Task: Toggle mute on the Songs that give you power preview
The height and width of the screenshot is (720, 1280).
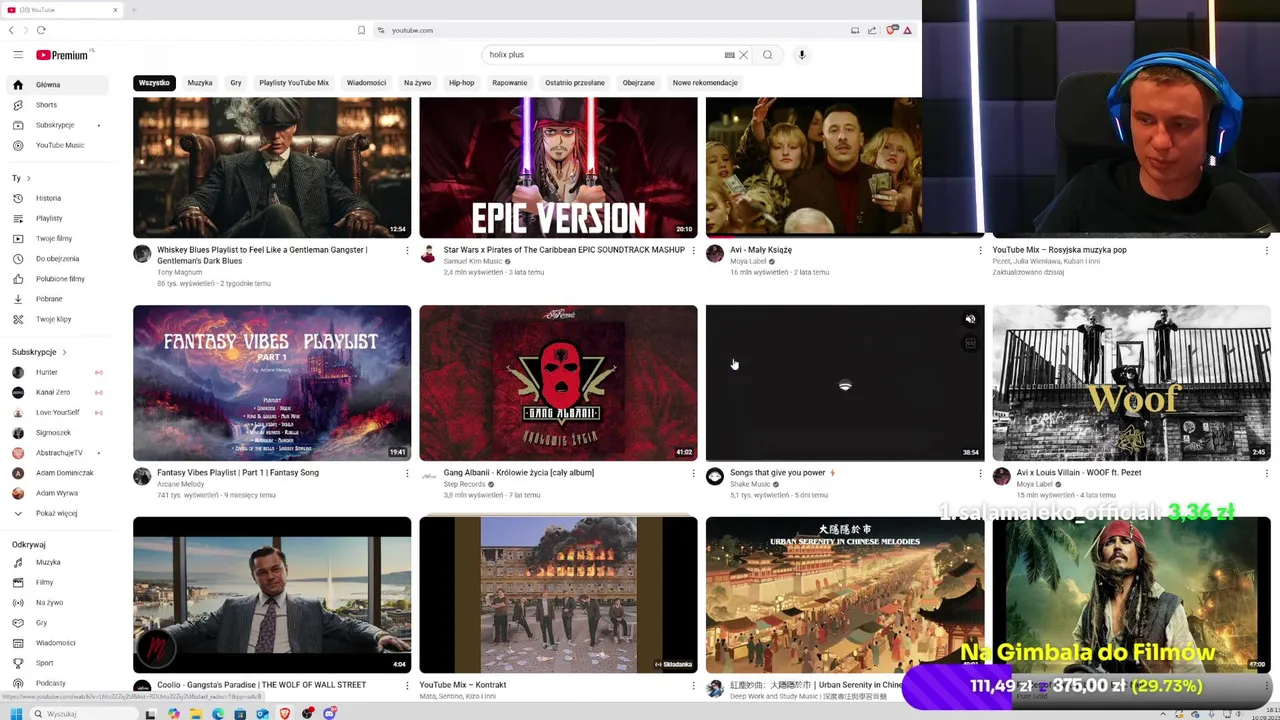Action: [x=970, y=320]
